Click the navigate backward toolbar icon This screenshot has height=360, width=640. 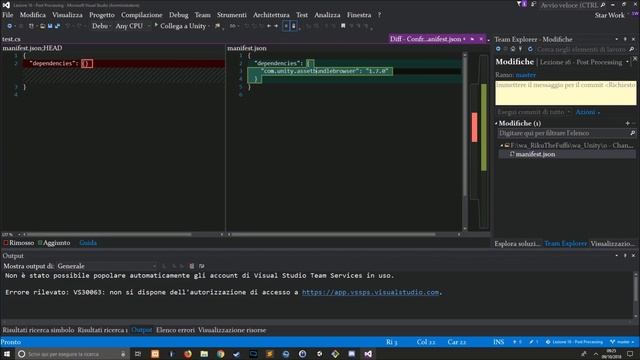(x=9, y=26)
